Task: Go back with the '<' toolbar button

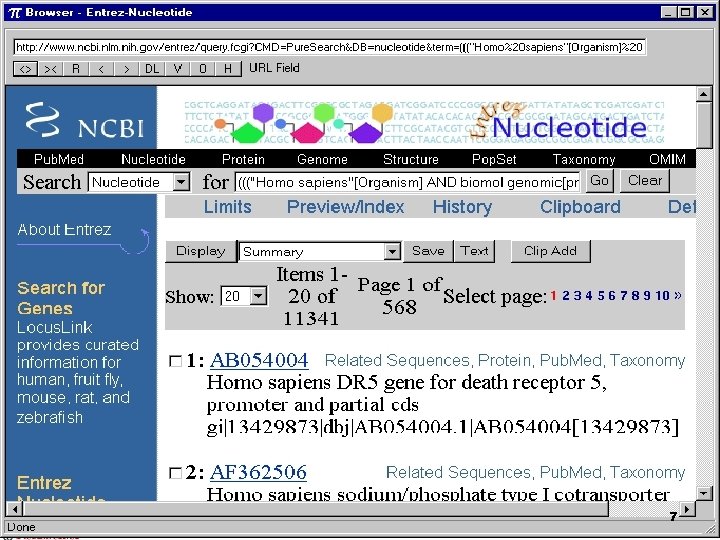Action: coord(101,69)
